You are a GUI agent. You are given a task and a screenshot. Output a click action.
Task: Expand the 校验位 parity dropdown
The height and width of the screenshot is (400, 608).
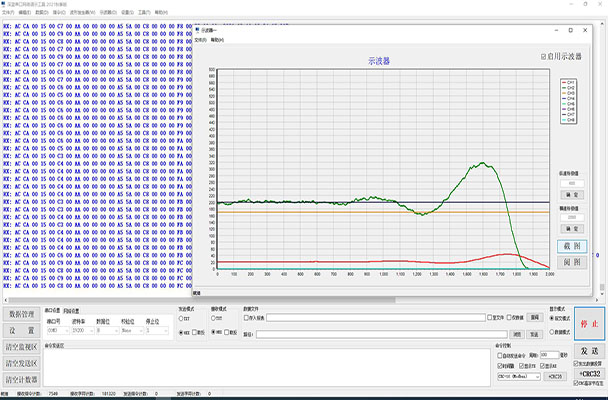pos(128,330)
